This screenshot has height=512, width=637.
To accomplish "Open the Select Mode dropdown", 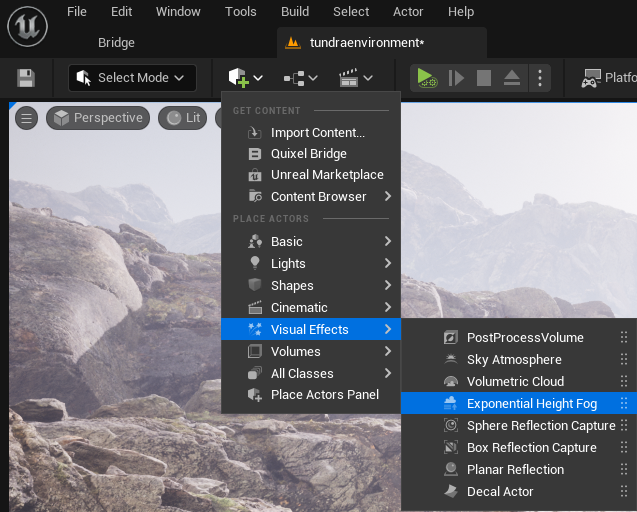I will click(x=132, y=78).
